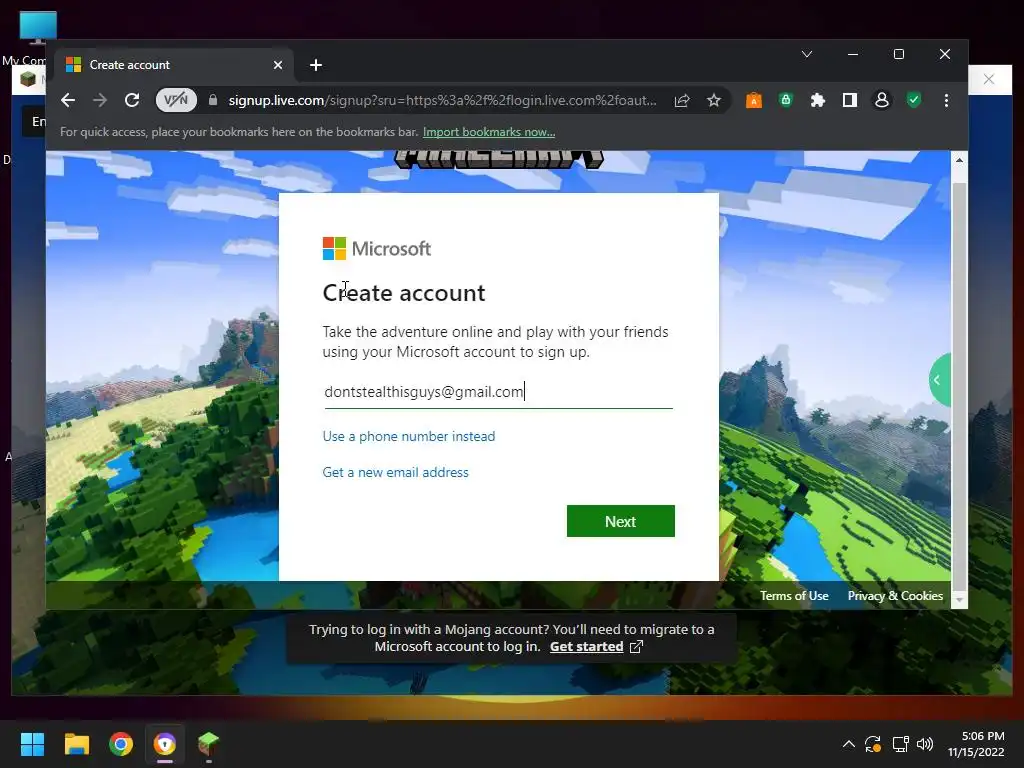Image resolution: width=1024 pixels, height=768 pixels.
Task: Open Terms of Use link
Action: [794, 596]
